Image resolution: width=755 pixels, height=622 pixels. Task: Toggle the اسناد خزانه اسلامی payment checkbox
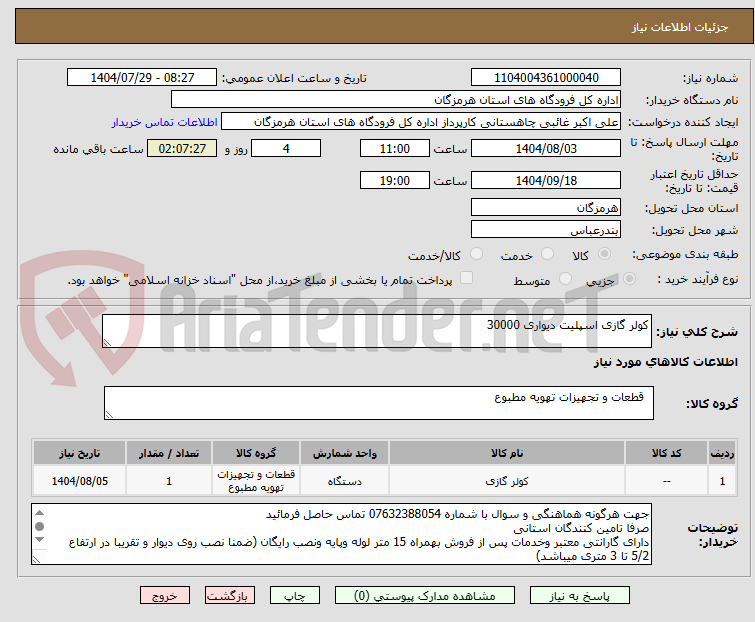click(466, 278)
